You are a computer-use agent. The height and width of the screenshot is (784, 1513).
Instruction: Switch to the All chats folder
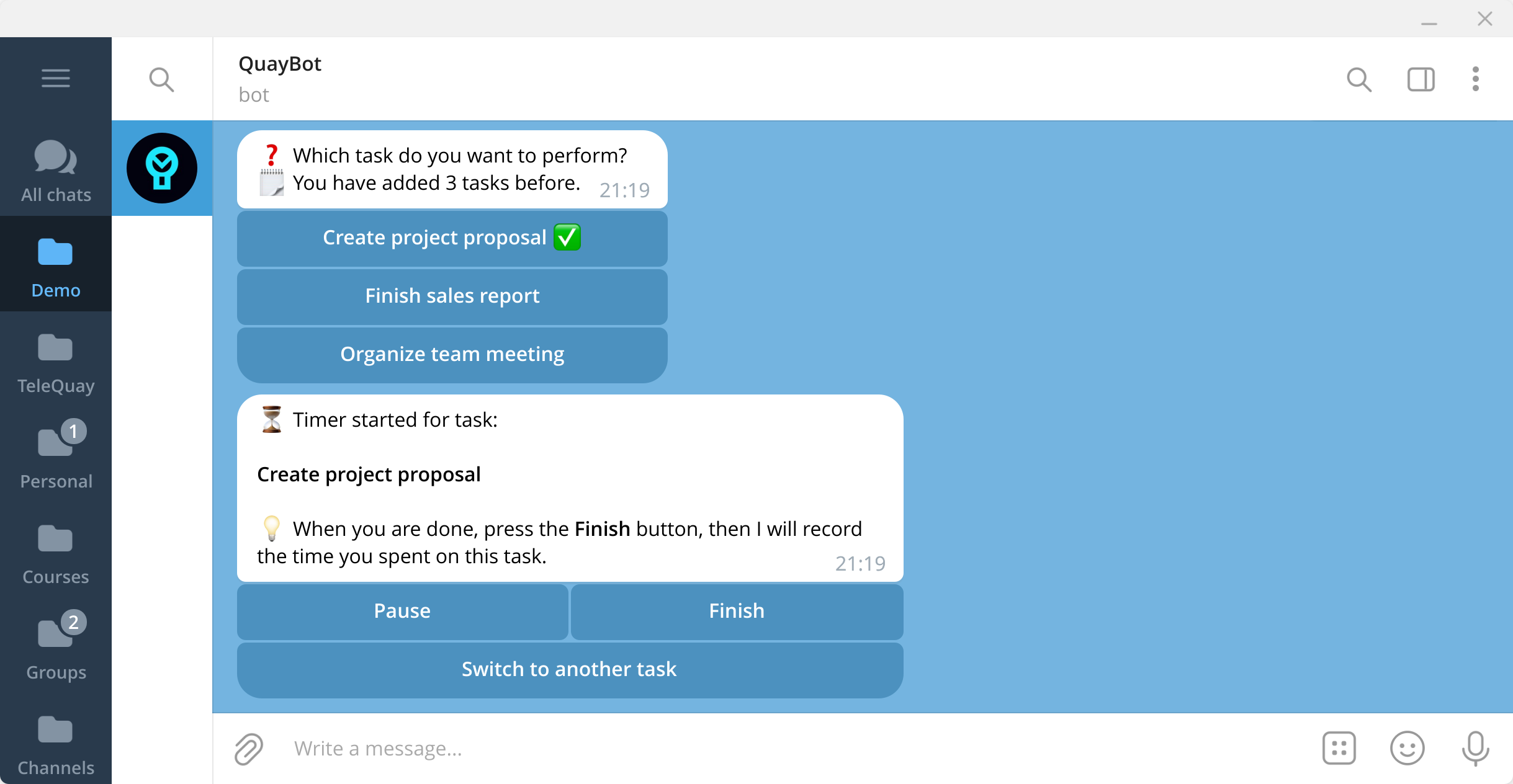pyautogui.click(x=56, y=170)
